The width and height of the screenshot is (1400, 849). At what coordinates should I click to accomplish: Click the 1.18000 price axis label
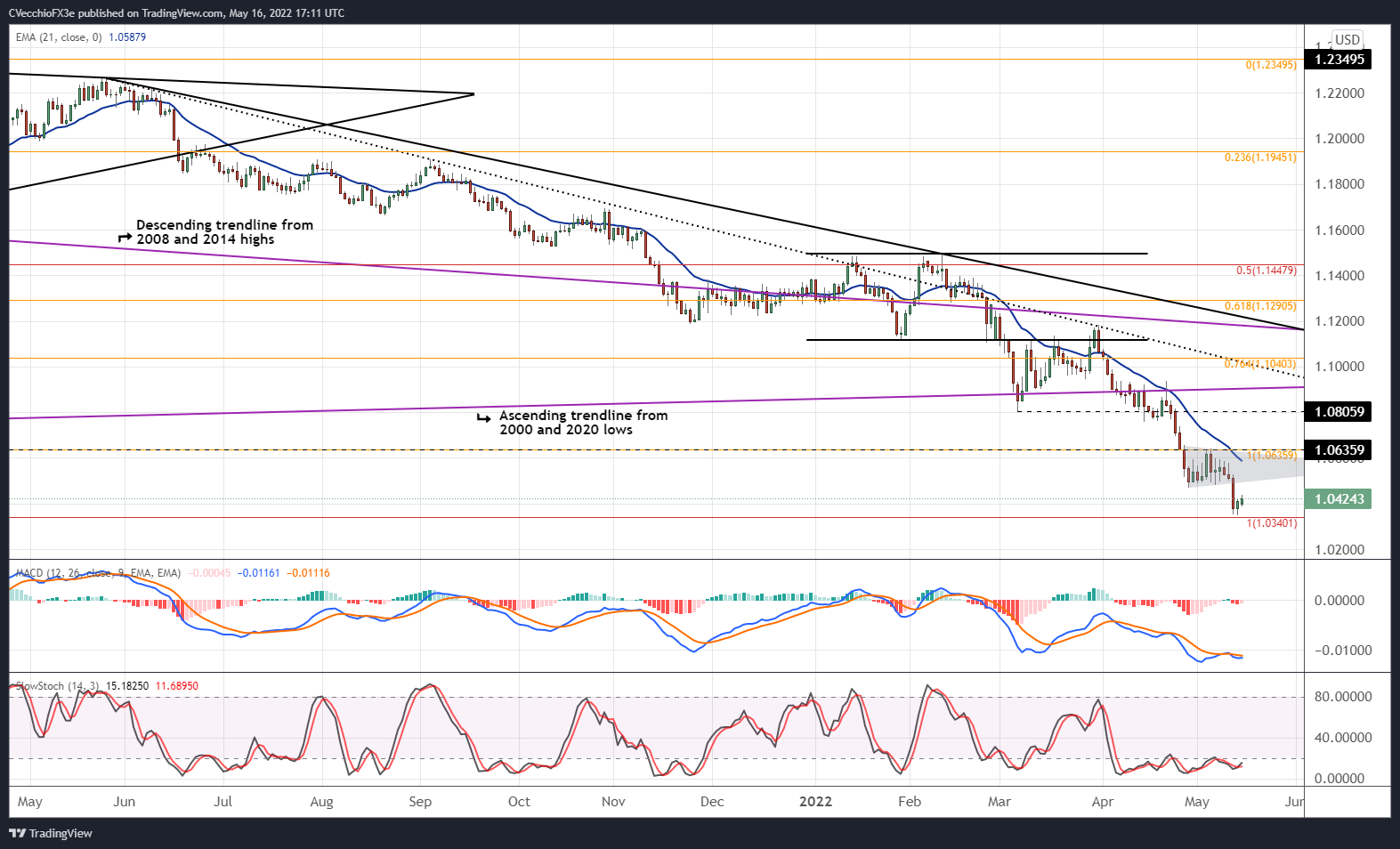pos(1339,184)
